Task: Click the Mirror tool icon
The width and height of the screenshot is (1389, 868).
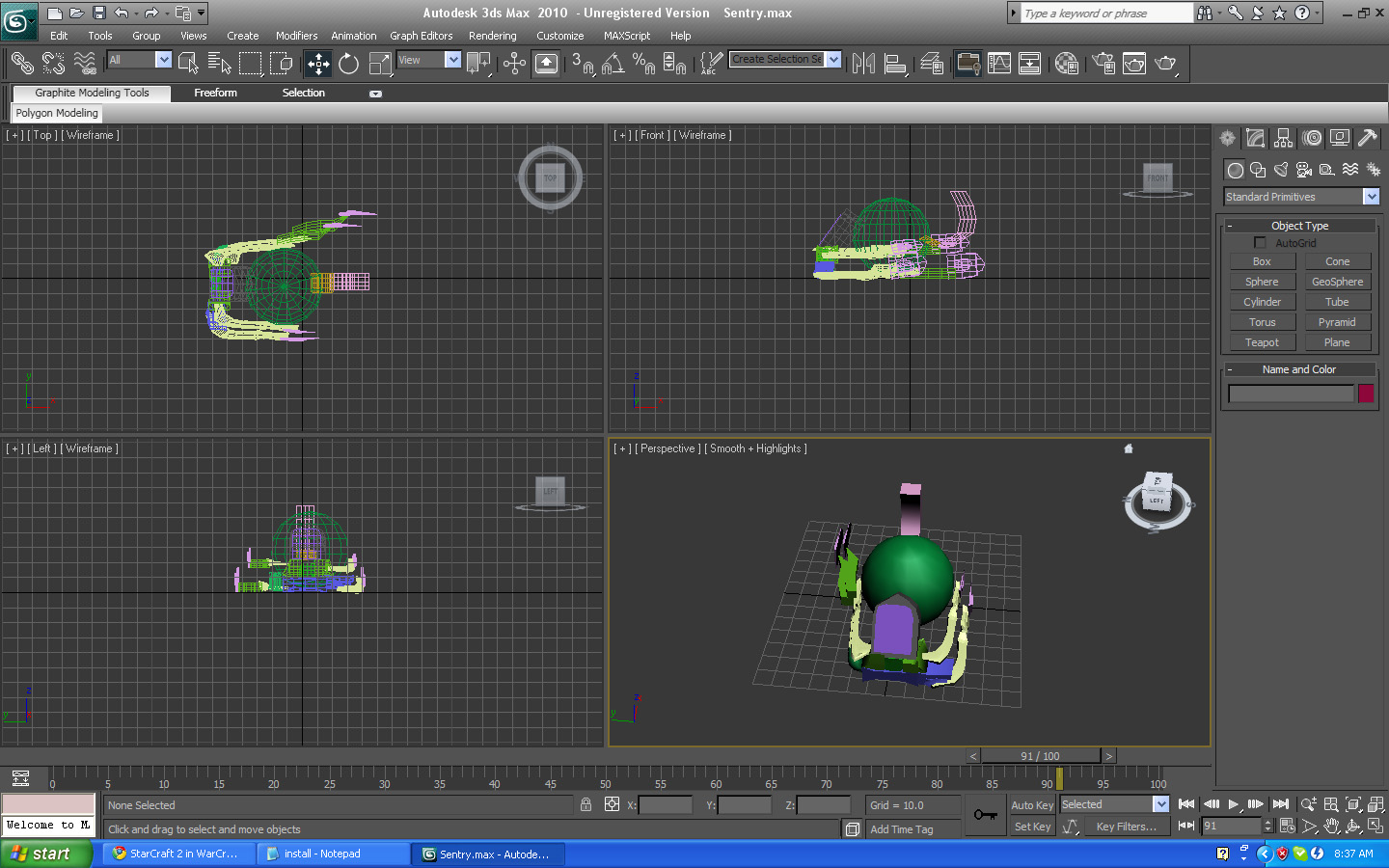Action: pyautogui.click(x=864, y=64)
